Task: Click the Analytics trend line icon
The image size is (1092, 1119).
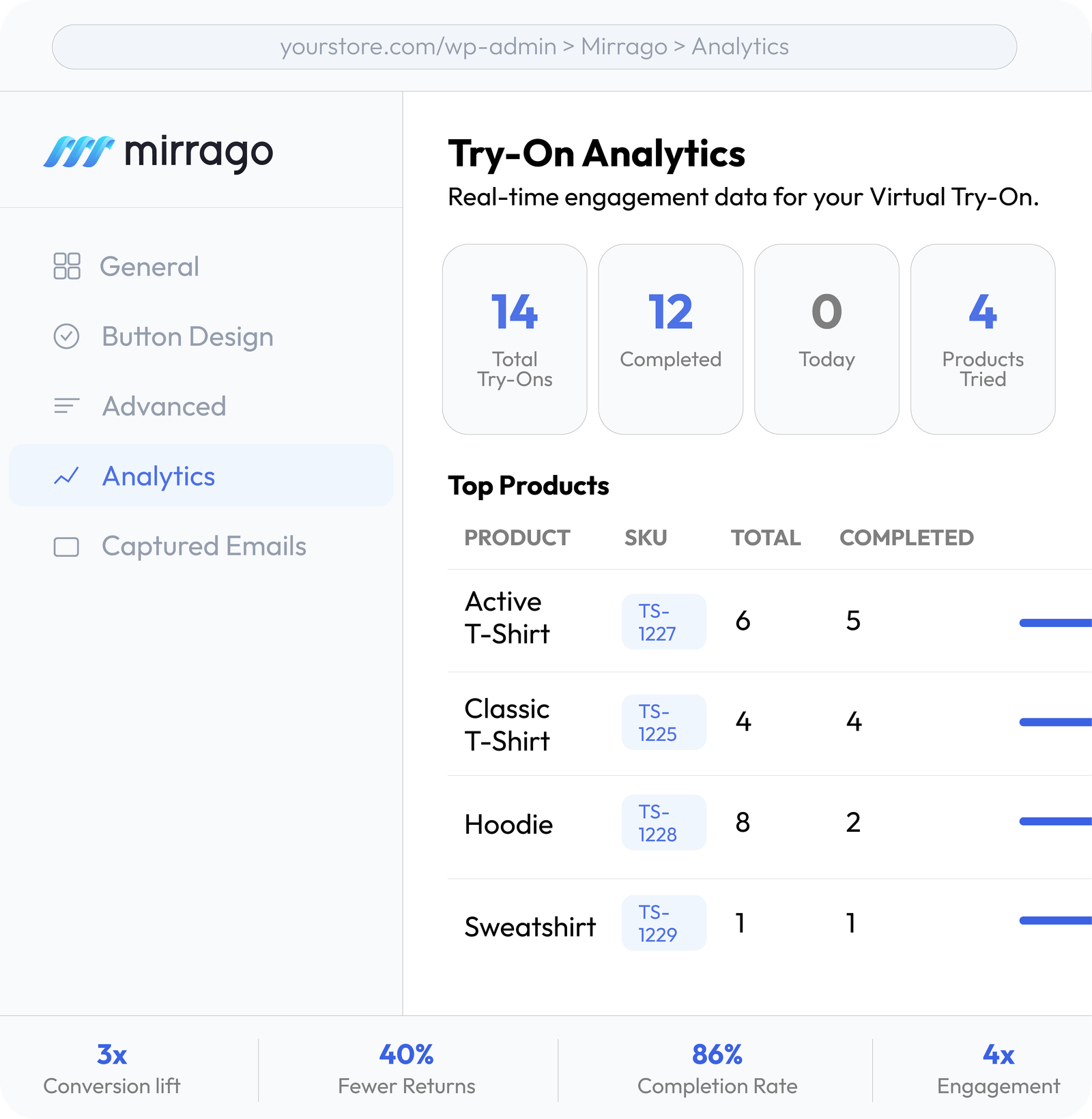Action: [x=67, y=476]
